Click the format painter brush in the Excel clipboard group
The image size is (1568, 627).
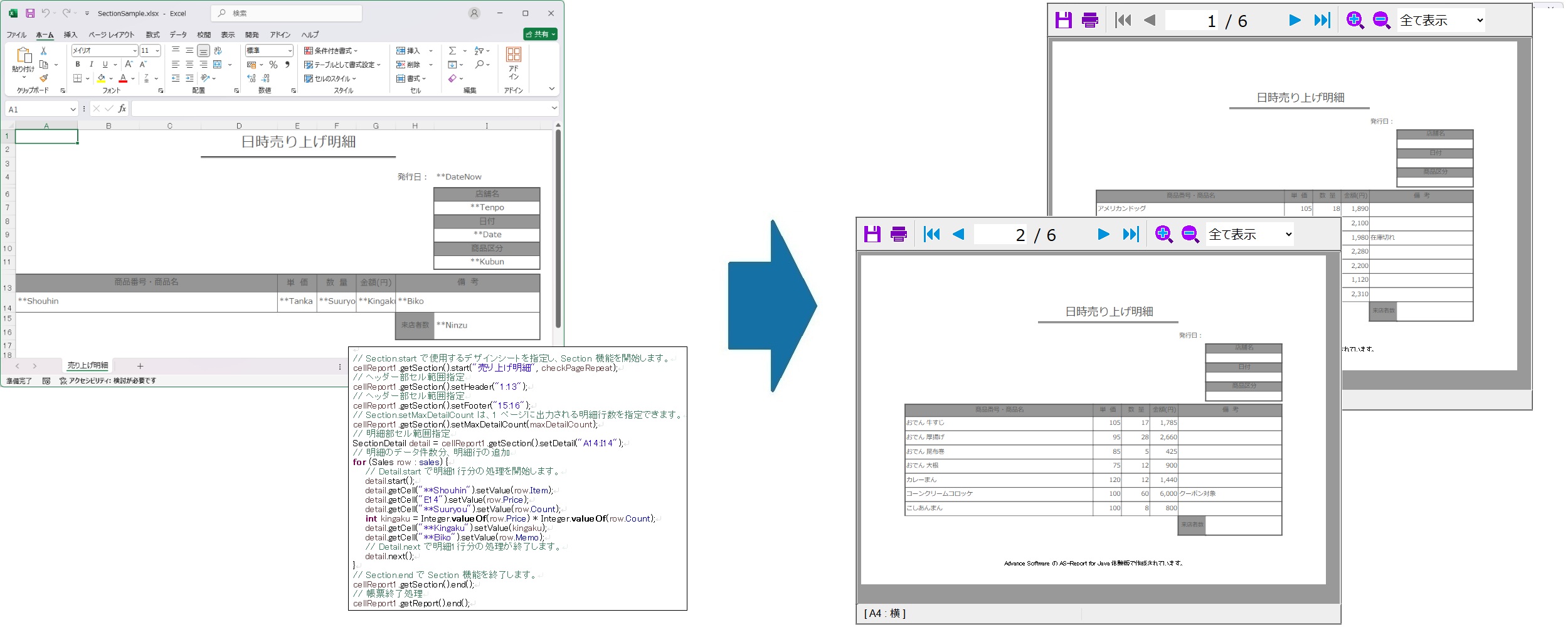point(44,78)
